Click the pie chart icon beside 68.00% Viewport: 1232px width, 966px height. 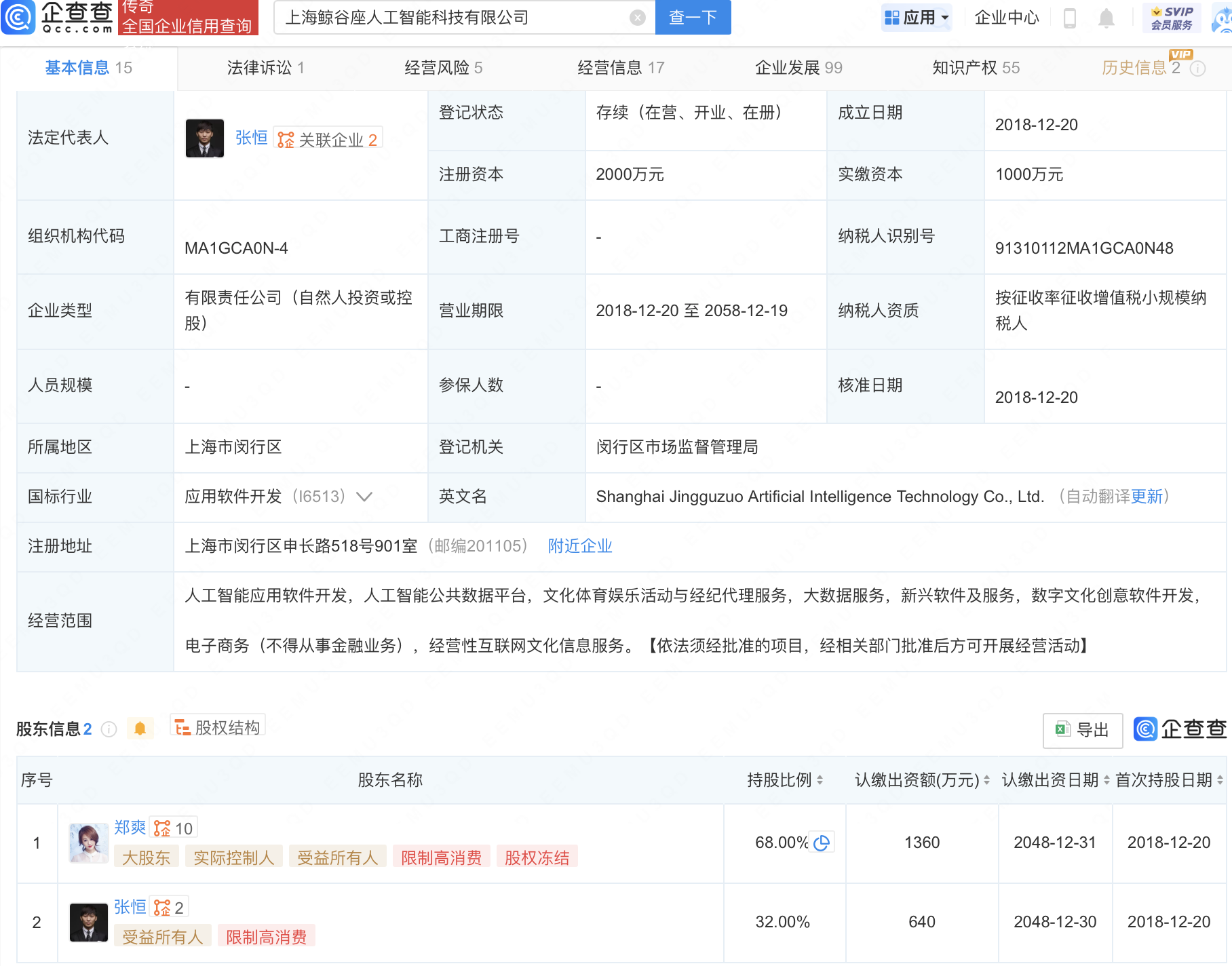tap(822, 843)
